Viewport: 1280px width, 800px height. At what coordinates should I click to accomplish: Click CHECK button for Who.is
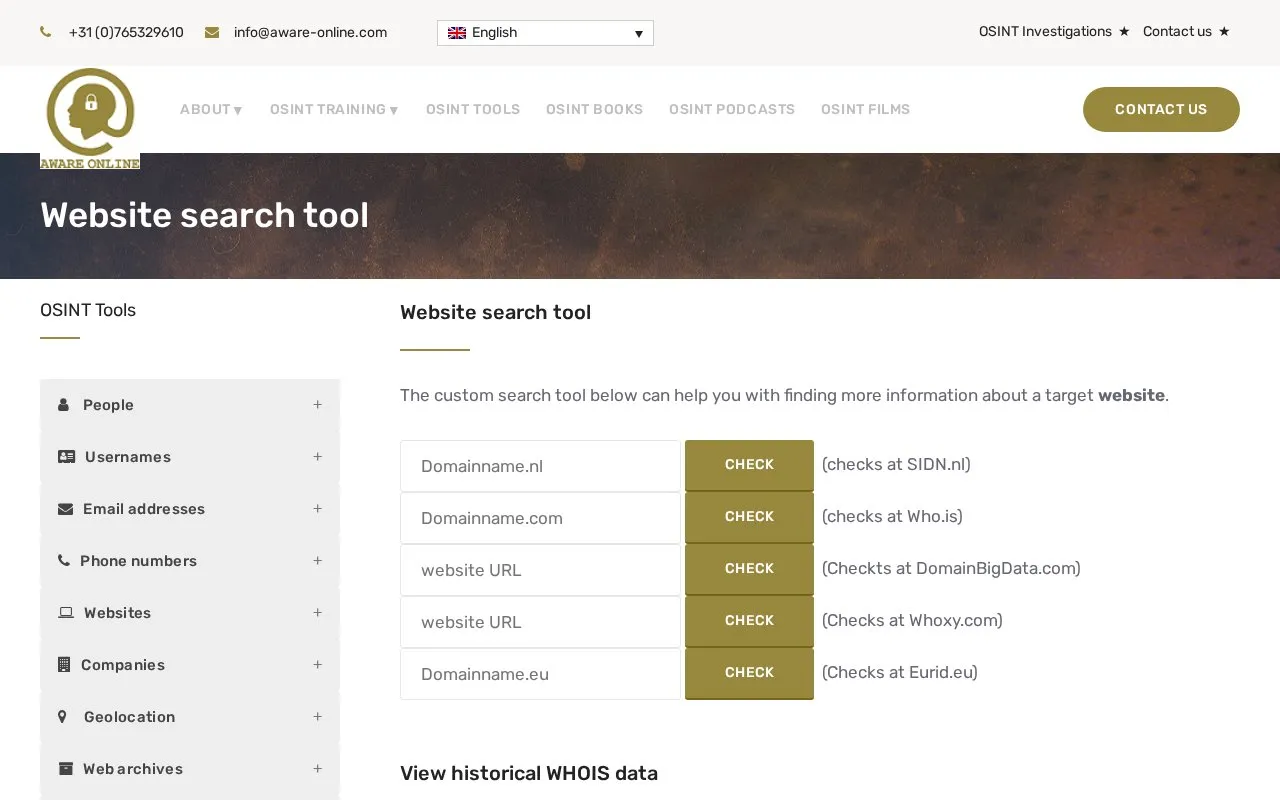pos(749,517)
